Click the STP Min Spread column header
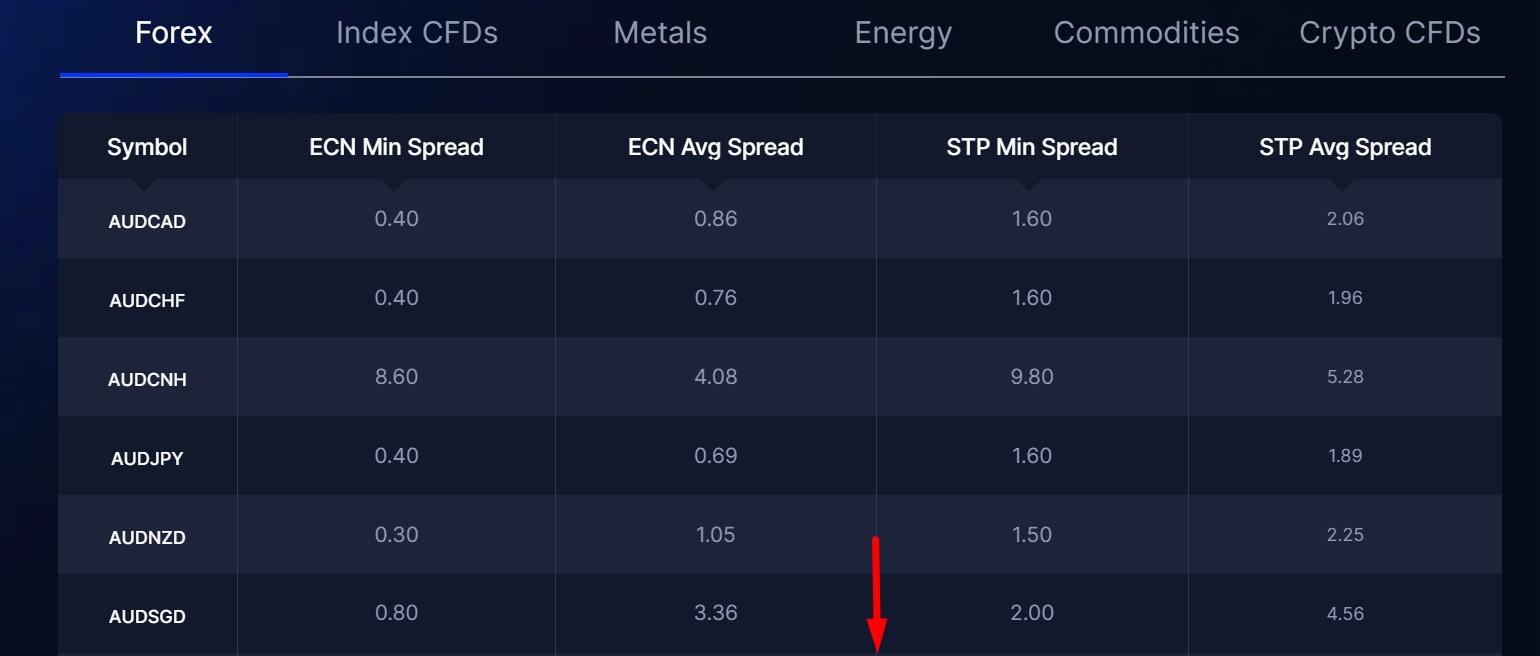1540x656 pixels. tap(1032, 147)
